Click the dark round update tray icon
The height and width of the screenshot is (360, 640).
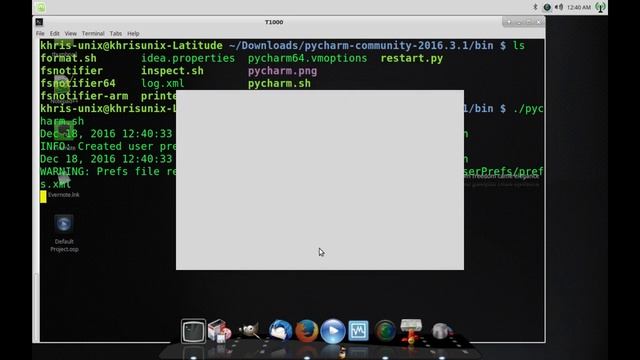(x=547, y=7)
